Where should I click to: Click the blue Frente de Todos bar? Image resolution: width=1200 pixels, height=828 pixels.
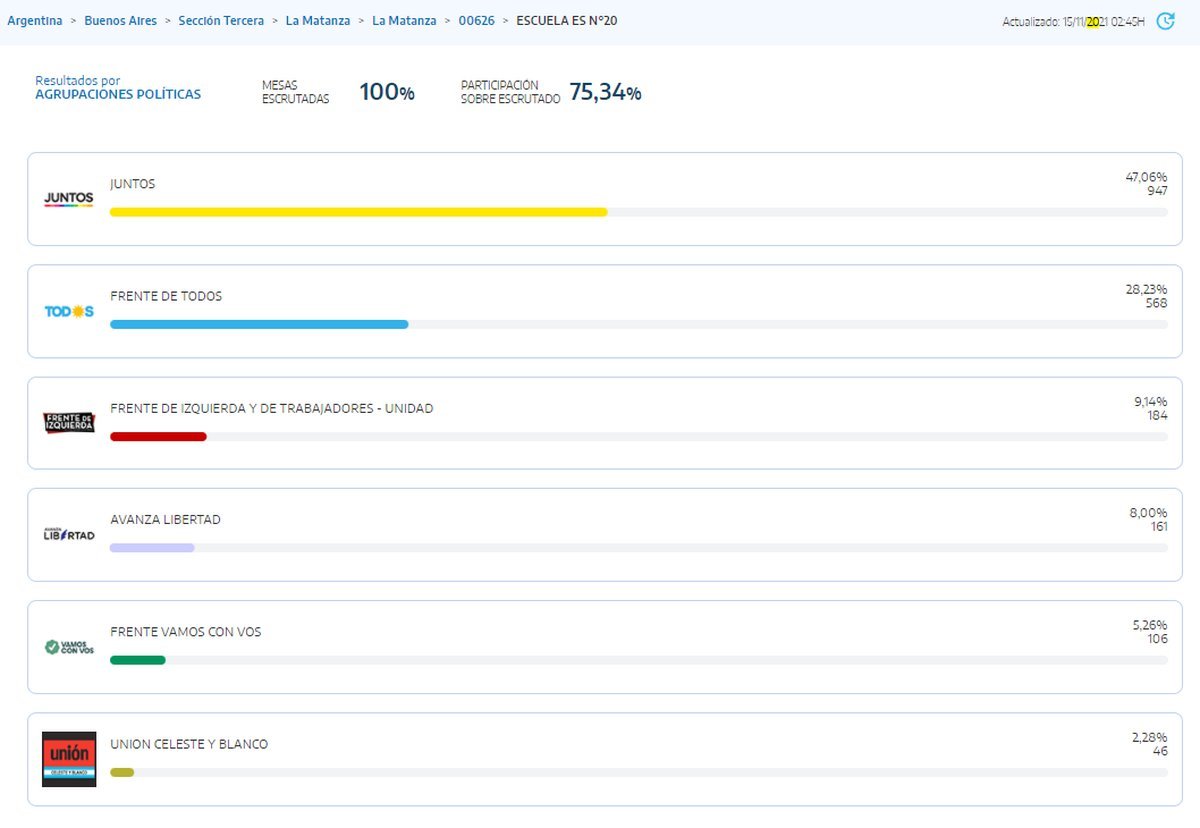point(259,324)
